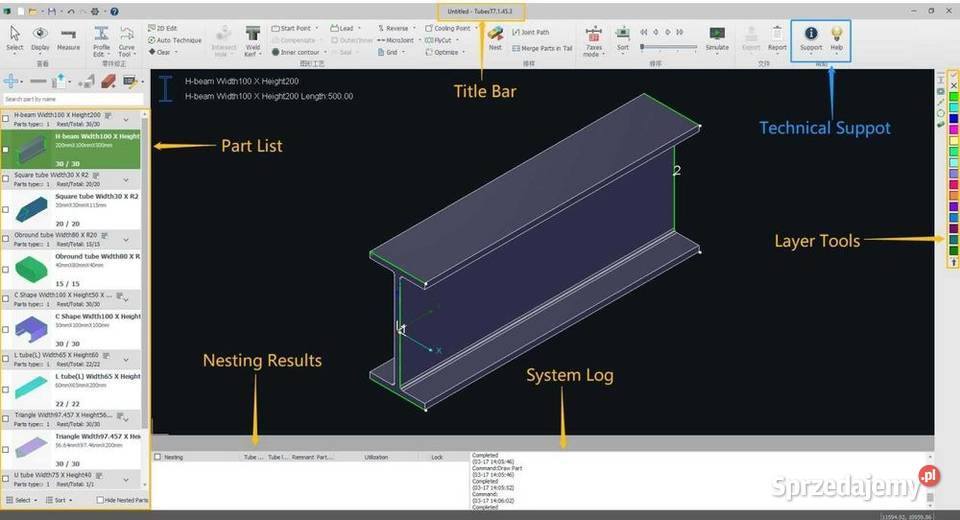Click the Joint Path button

(x=531, y=32)
